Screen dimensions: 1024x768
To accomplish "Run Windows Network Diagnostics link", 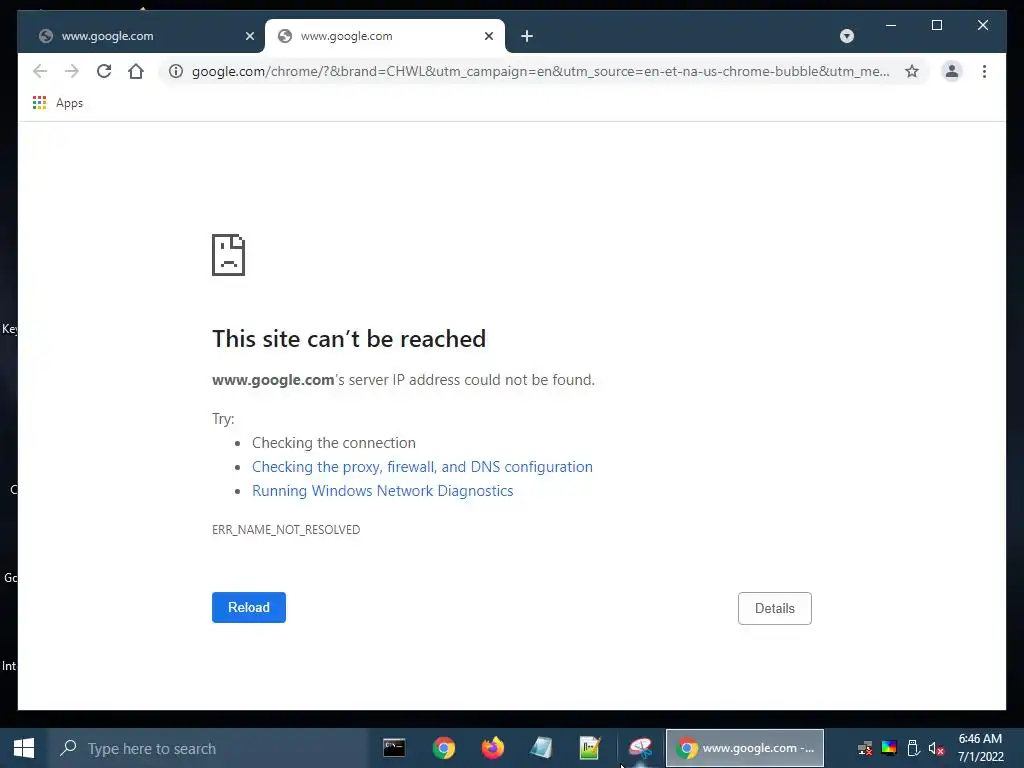I will [x=383, y=491].
